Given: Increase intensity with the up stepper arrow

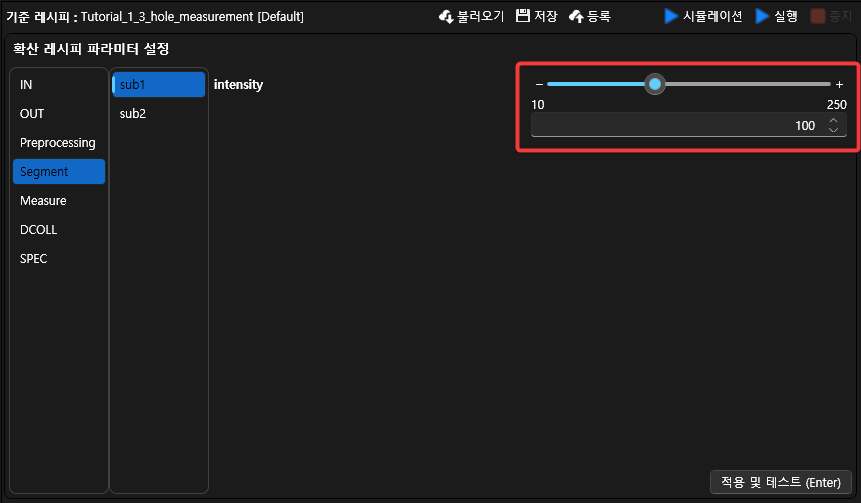Looking at the screenshot, I should pyautogui.click(x=834, y=120).
